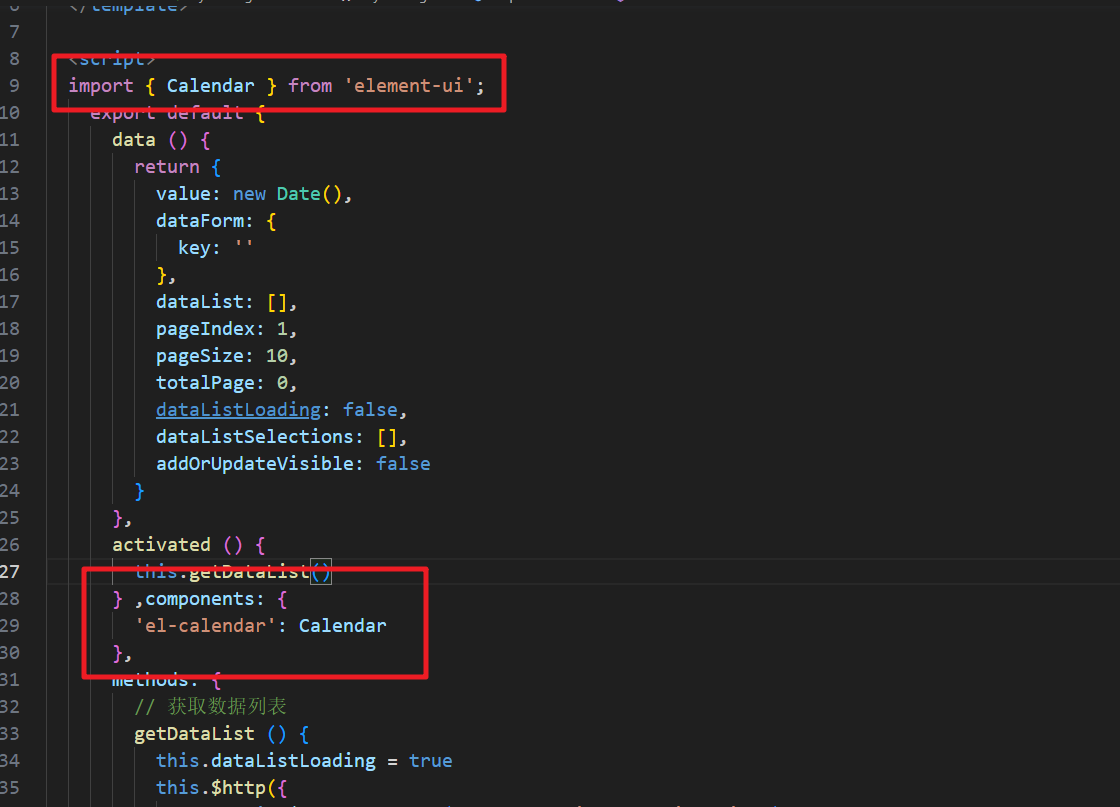Image resolution: width=1120 pixels, height=807 pixels.
Task: Click the return keyword on line 12
Action: coord(167,166)
